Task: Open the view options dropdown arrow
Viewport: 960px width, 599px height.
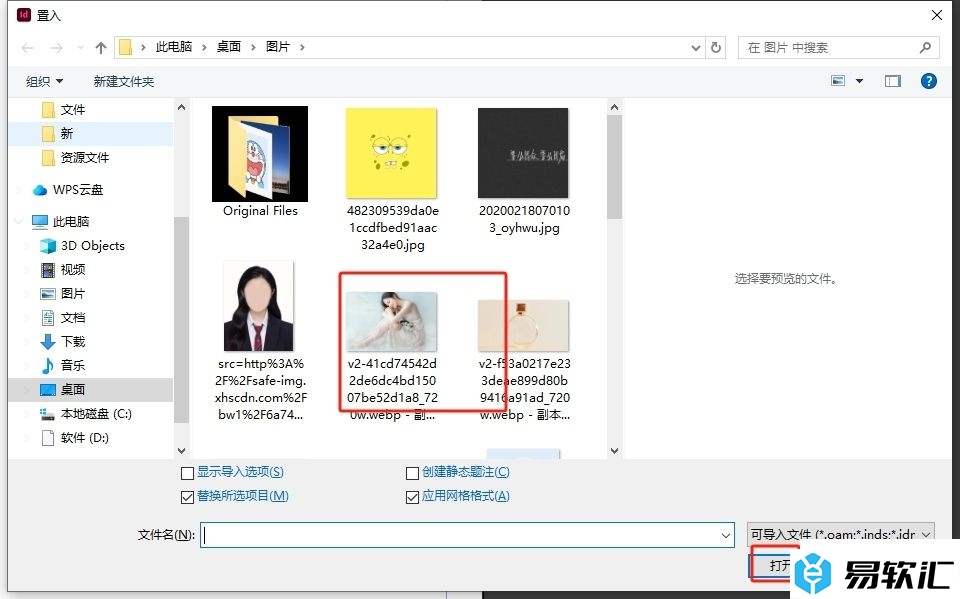Action: pos(860,81)
